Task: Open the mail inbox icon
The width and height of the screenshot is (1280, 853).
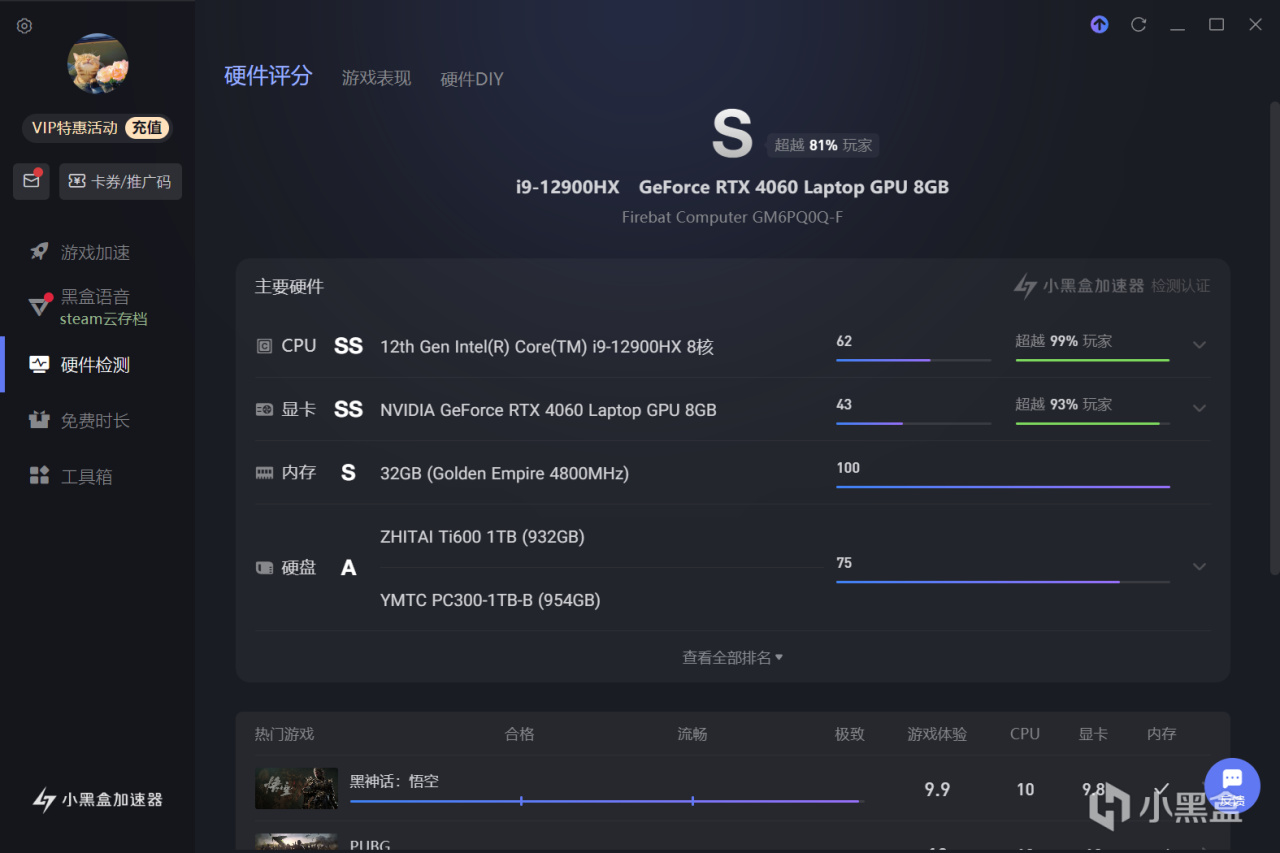Action: click(31, 181)
